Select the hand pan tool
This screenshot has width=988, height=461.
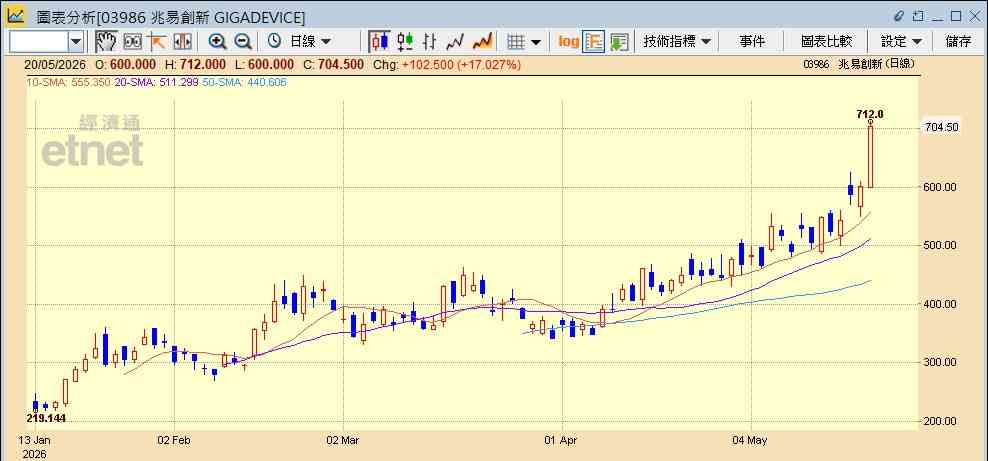point(106,42)
